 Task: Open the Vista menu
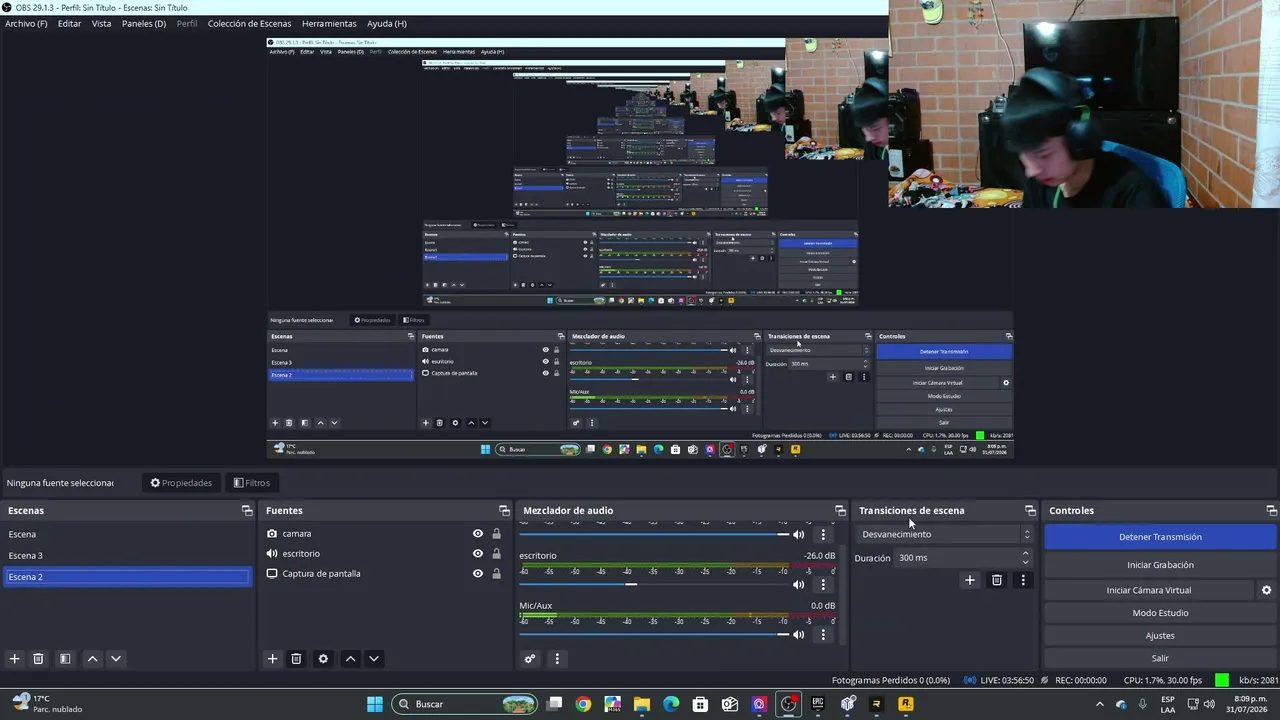101,23
